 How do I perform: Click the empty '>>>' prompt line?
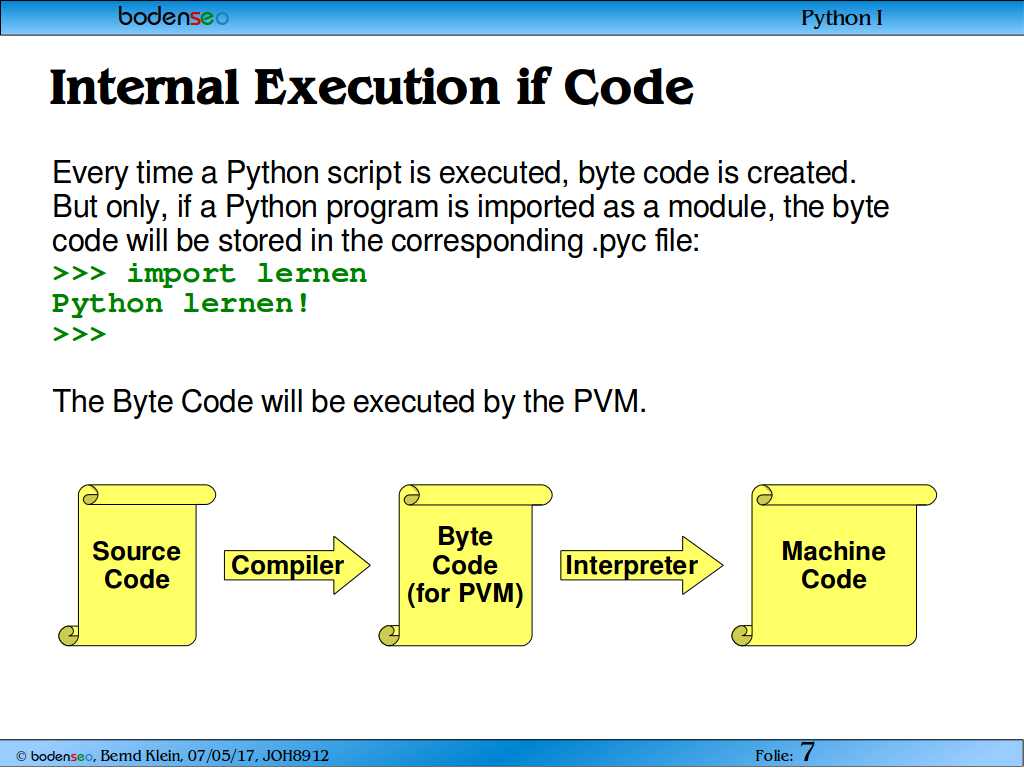click(x=79, y=334)
